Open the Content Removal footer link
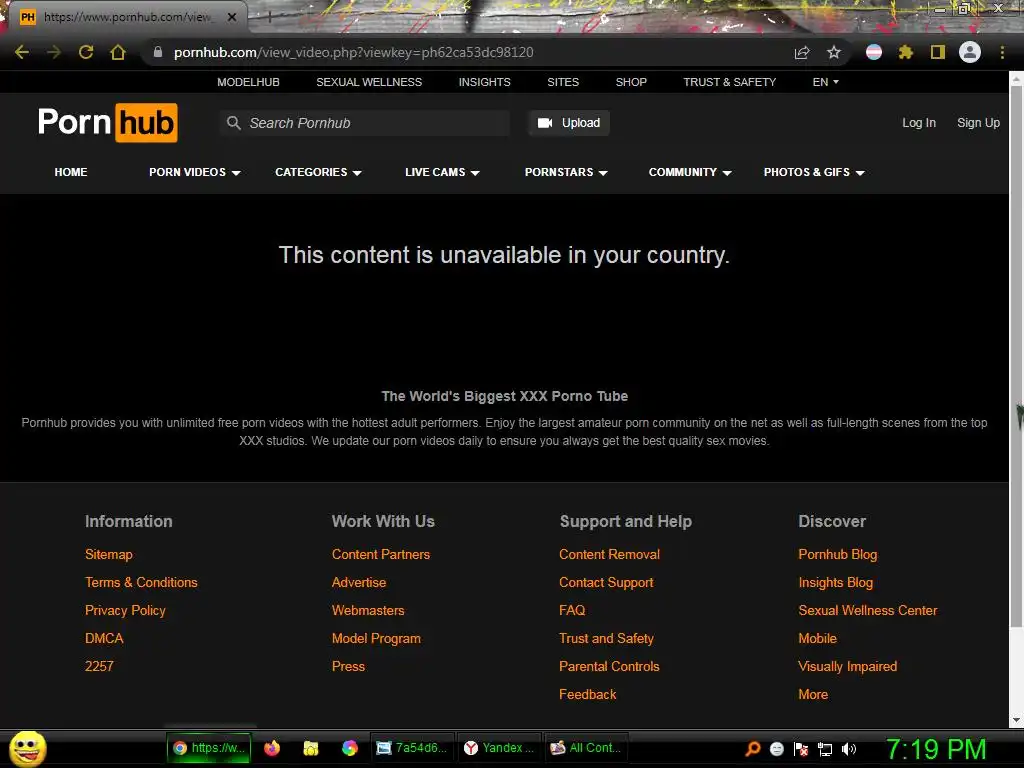The width and height of the screenshot is (1024, 768). (609, 554)
